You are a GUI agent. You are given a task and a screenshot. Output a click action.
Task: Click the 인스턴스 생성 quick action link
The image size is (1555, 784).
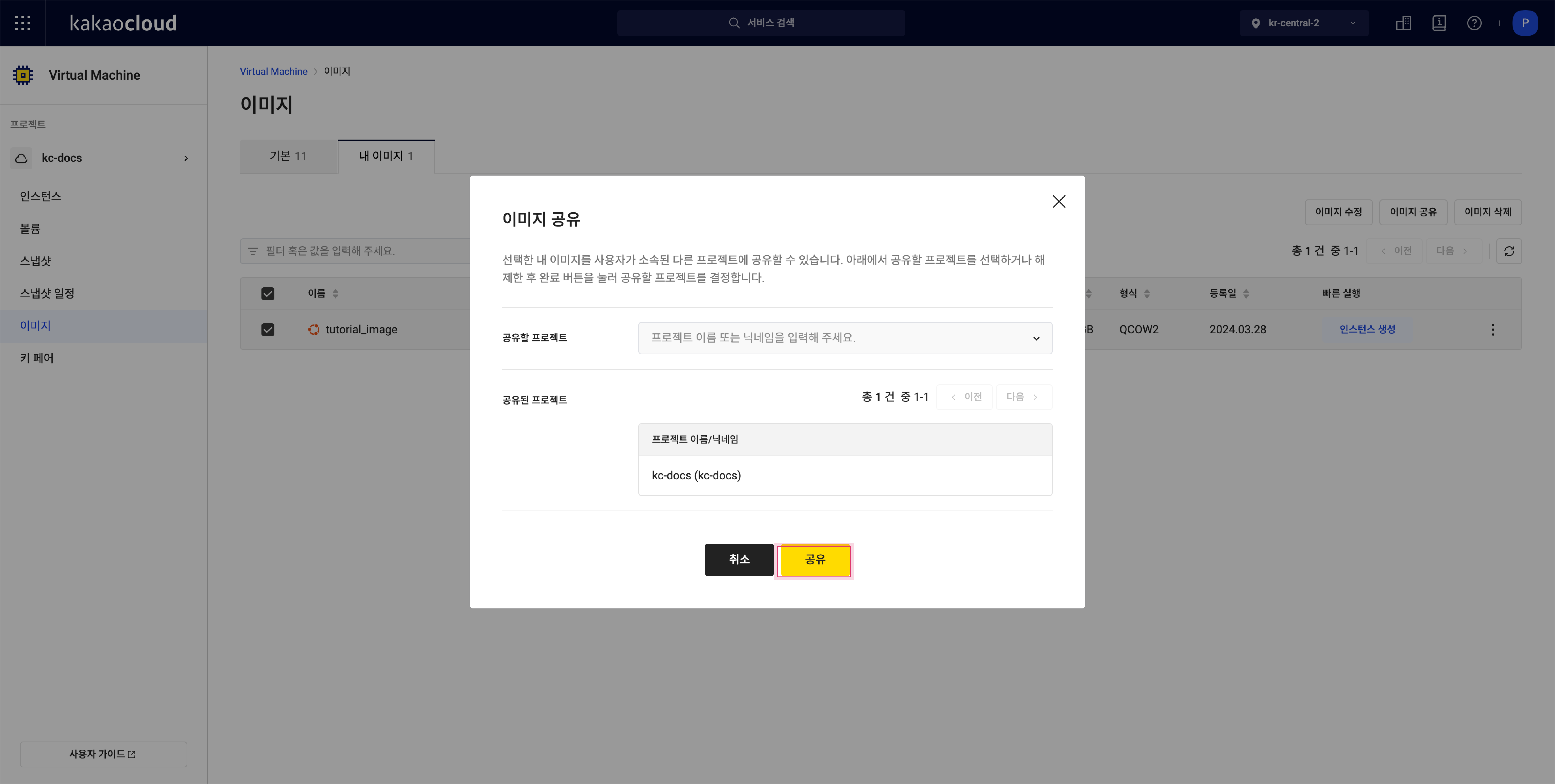click(x=1367, y=329)
